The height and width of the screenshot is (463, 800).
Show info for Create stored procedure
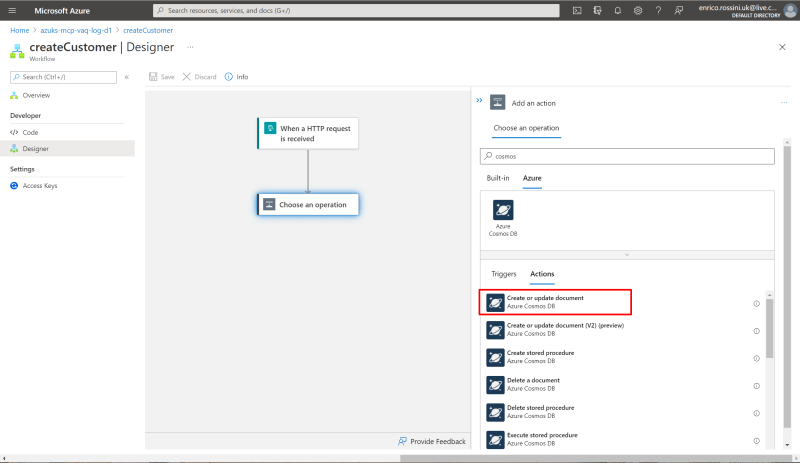pyautogui.click(x=757, y=358)
